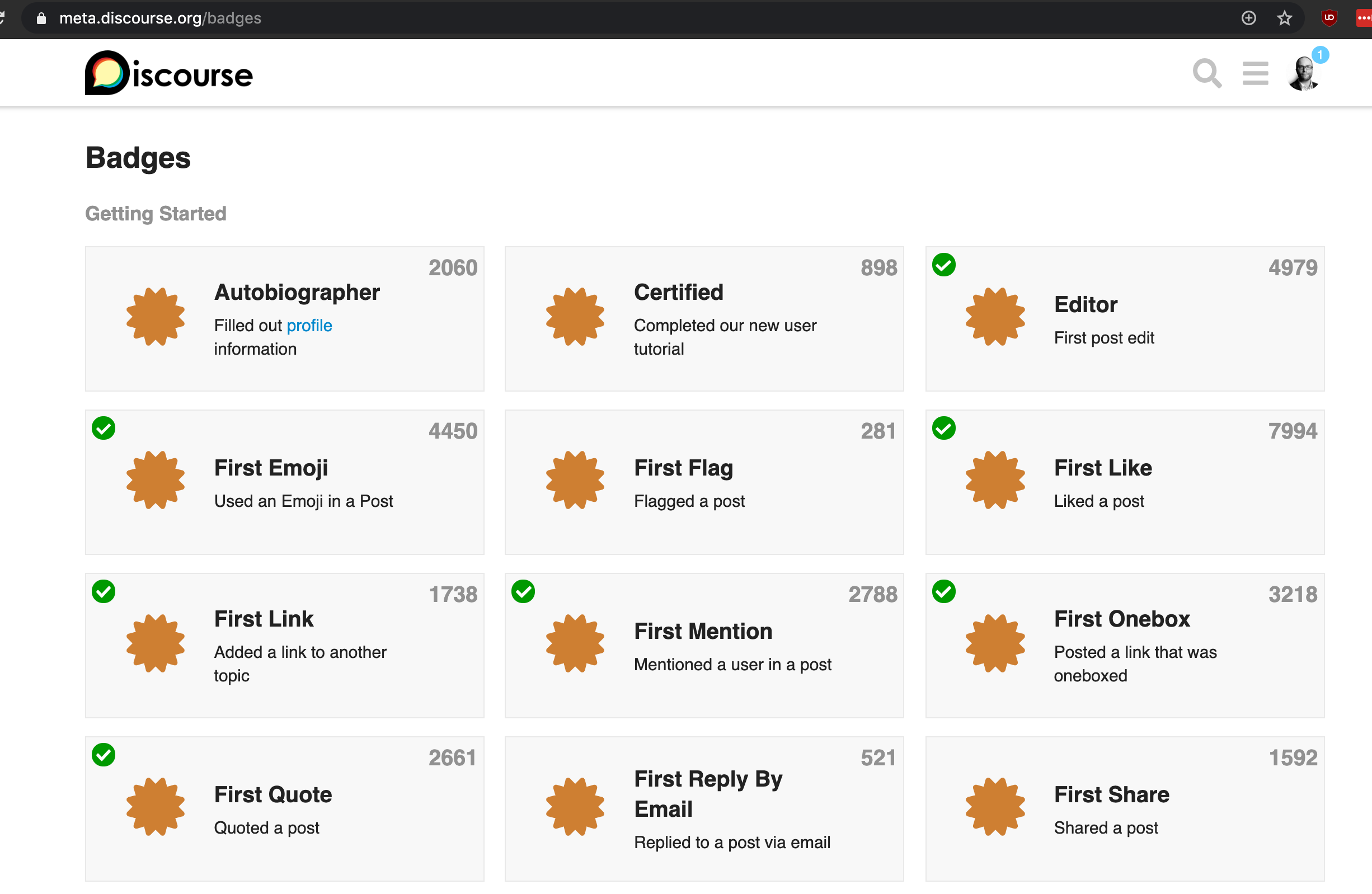Open the hamburger menu

coord(1255,74)
